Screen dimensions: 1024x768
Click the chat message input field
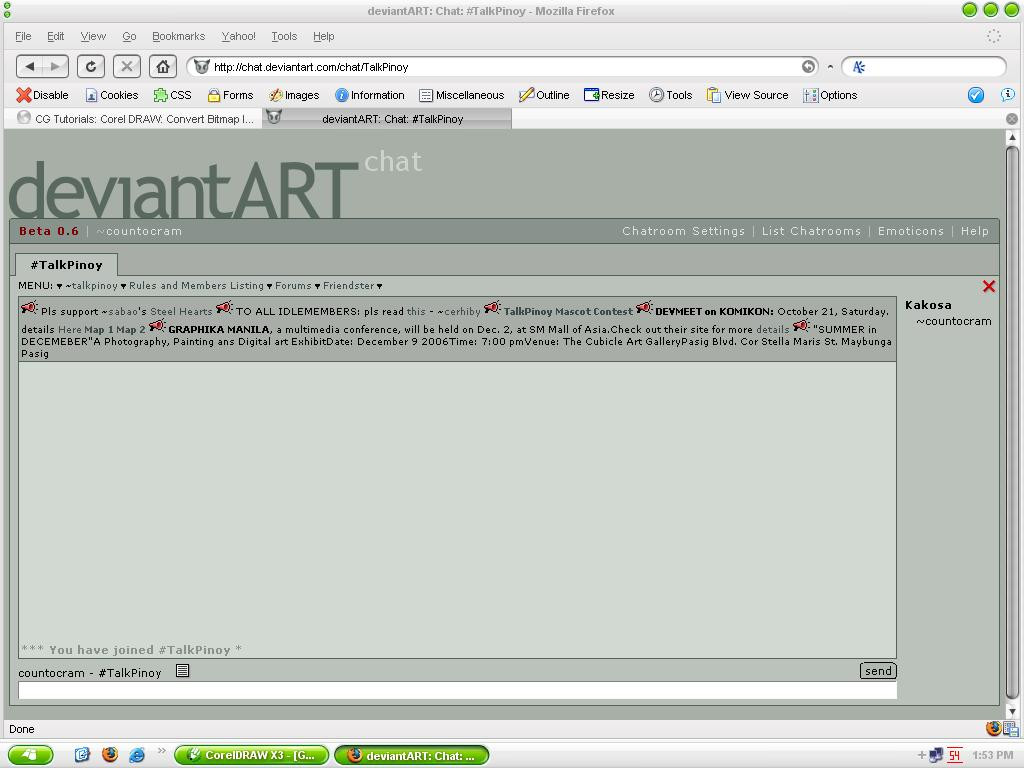click(457, 690)
